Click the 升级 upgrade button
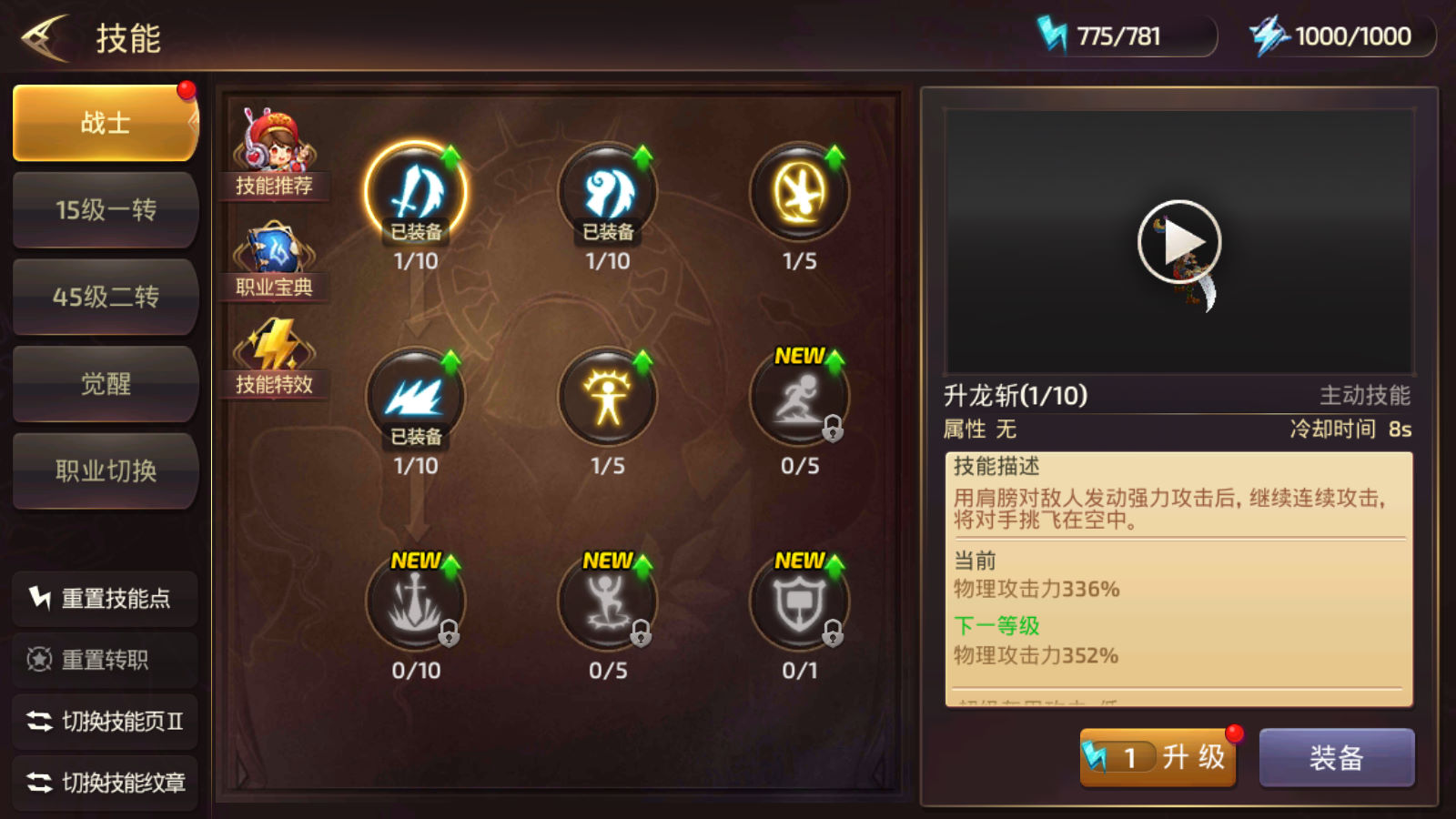Screen dimensions: 1456x819 pyautogui.click(x=1158, y=757)
